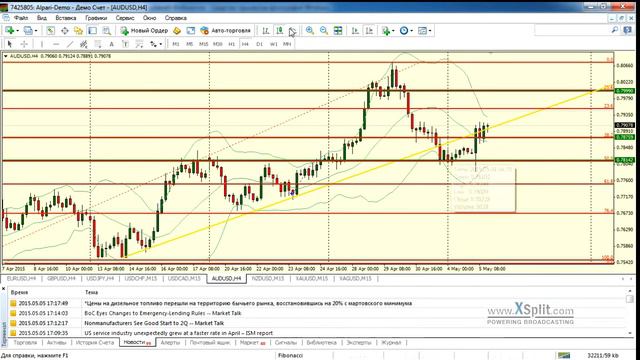This screenshot has width=640, height=360.
Task: Switch timeframe to D1
Action: [259, 44]
